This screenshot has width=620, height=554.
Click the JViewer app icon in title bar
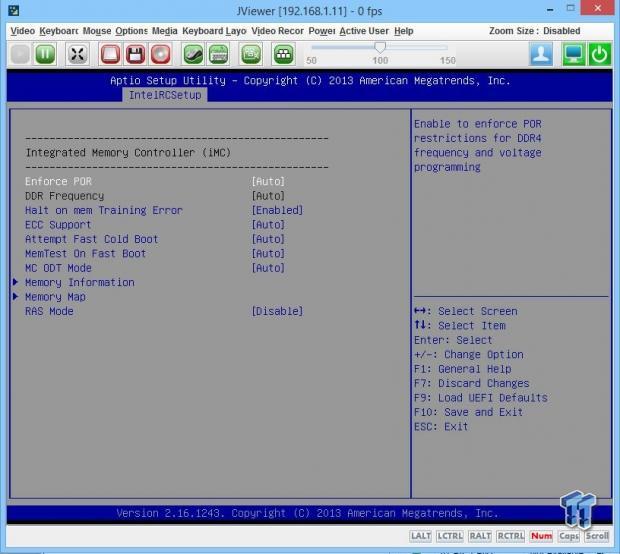point(14,10)
